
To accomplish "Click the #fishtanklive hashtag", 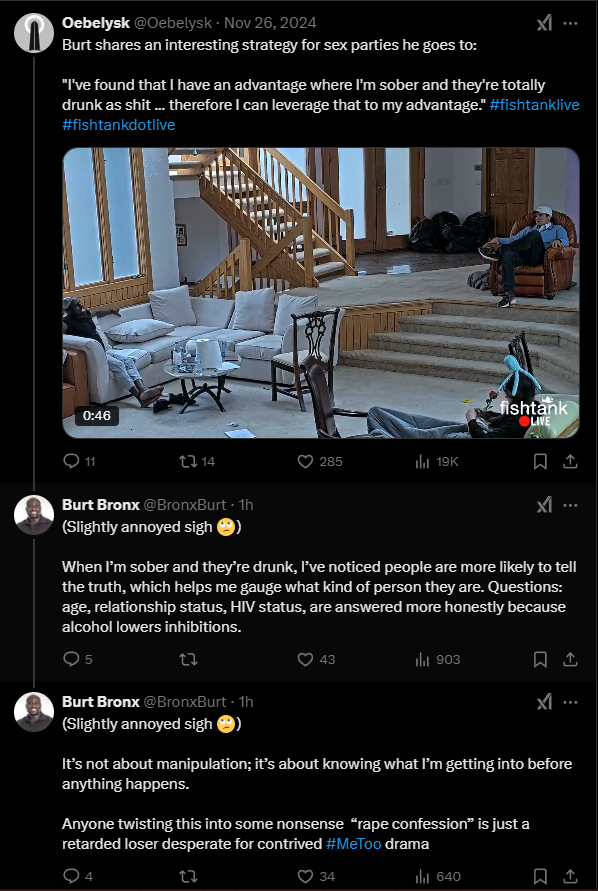I will click(534, 105).
